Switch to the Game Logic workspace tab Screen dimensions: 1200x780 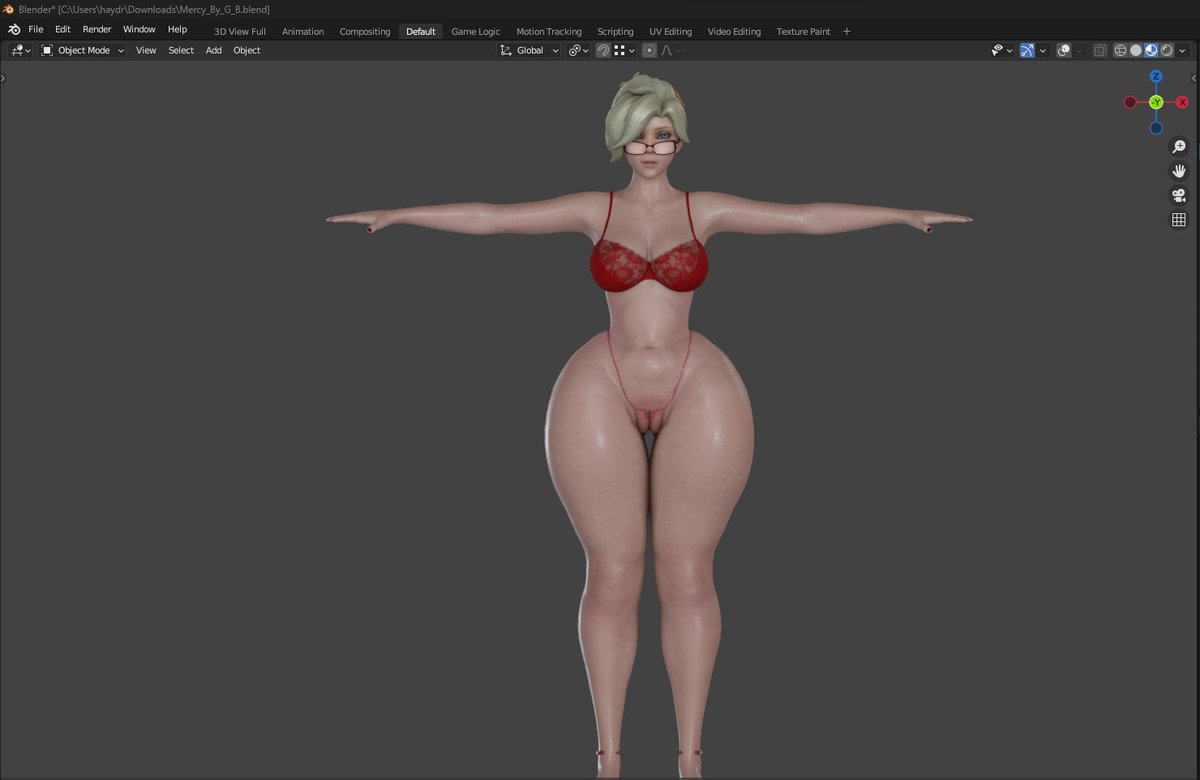[x=476, y=31]
